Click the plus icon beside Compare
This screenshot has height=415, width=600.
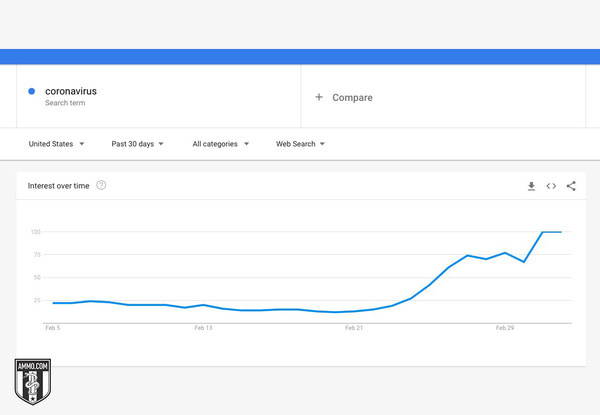click(319, 97)
